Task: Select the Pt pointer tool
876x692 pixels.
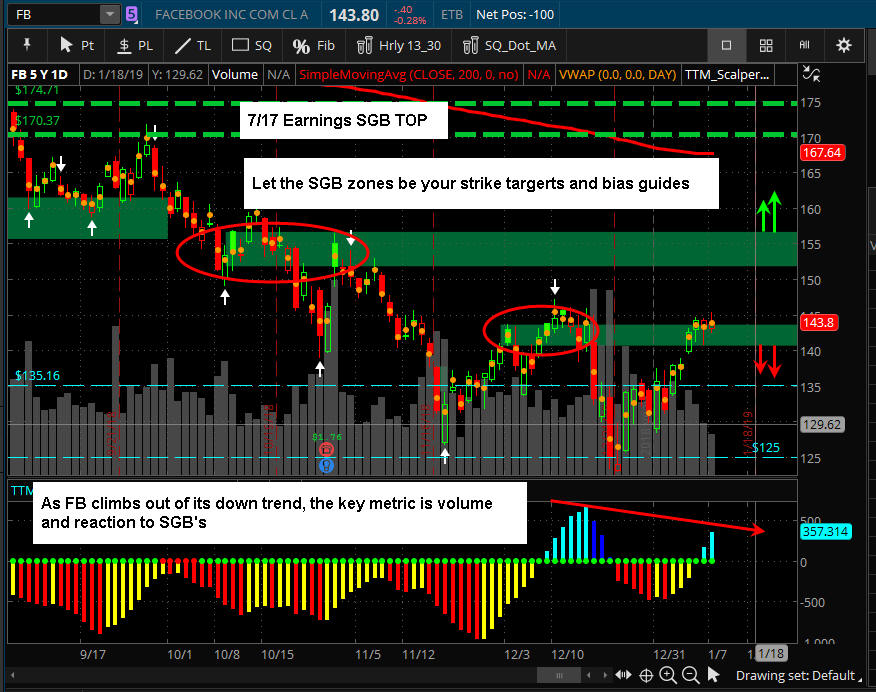Action: (x=77, y=45)
